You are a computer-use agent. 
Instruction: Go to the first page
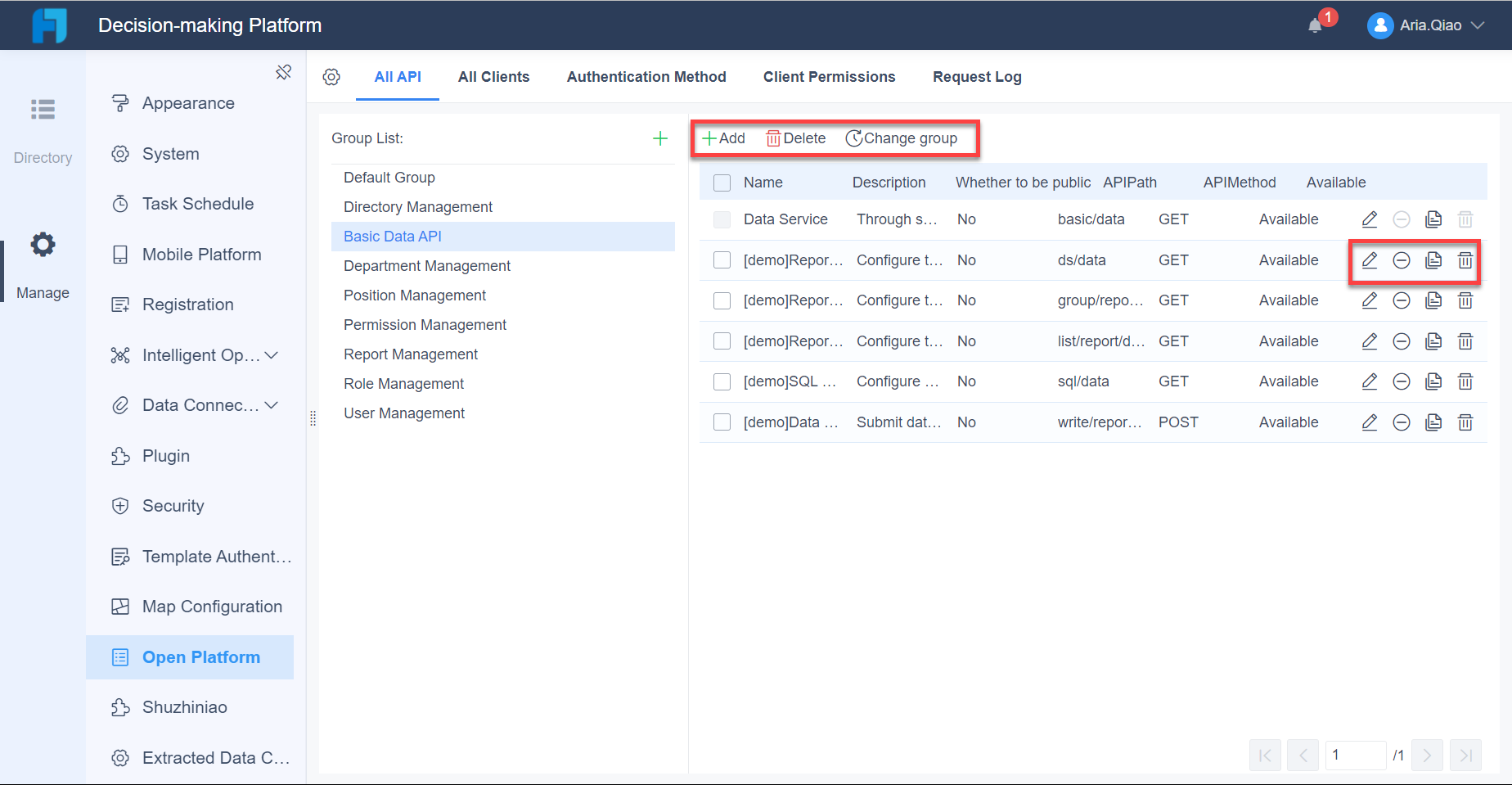[1265, 756]
